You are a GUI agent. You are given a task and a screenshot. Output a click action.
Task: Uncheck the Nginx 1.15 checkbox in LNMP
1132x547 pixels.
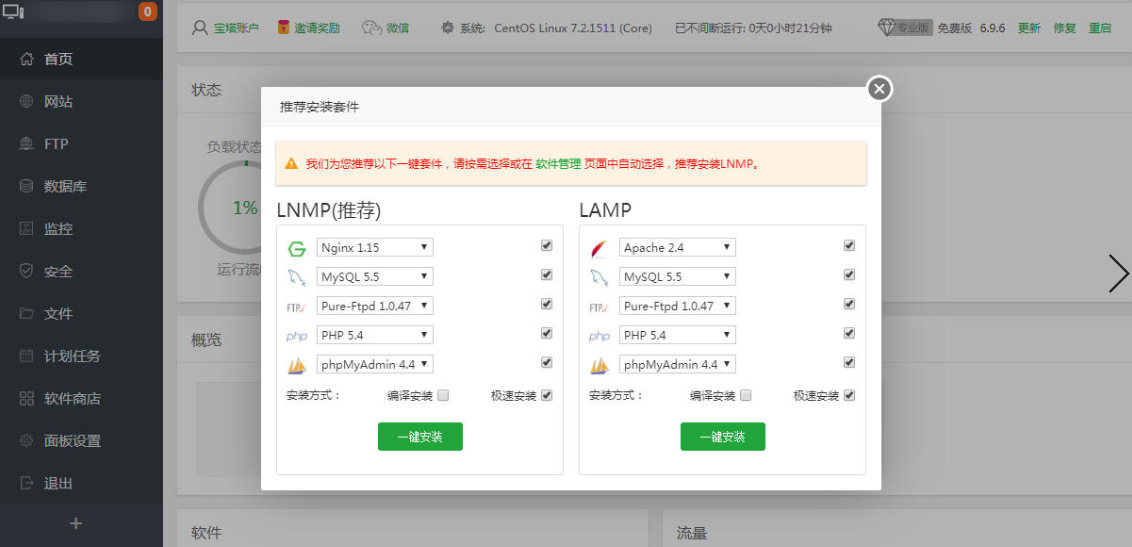point(547,246)
